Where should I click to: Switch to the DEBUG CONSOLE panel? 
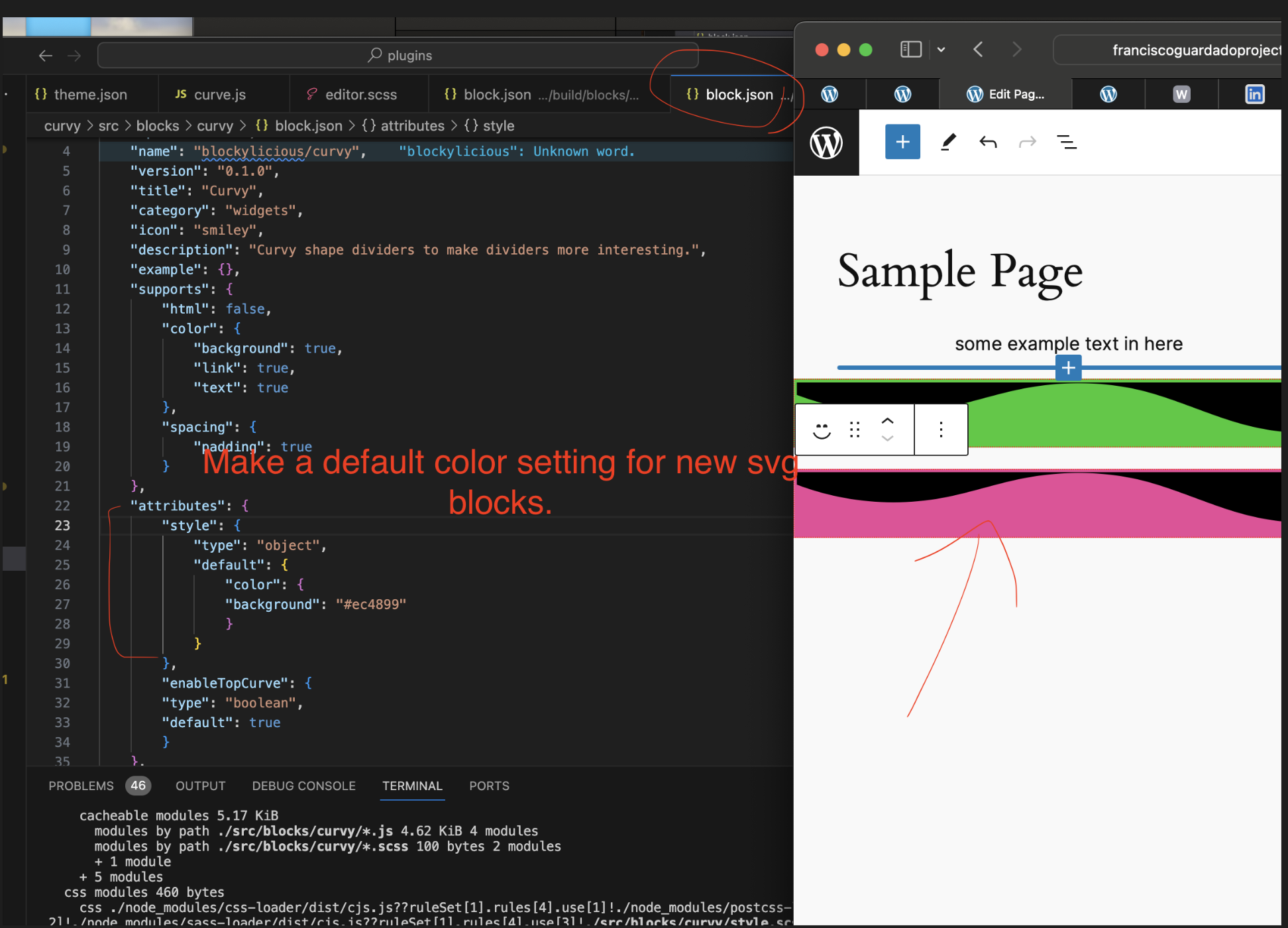304,785
